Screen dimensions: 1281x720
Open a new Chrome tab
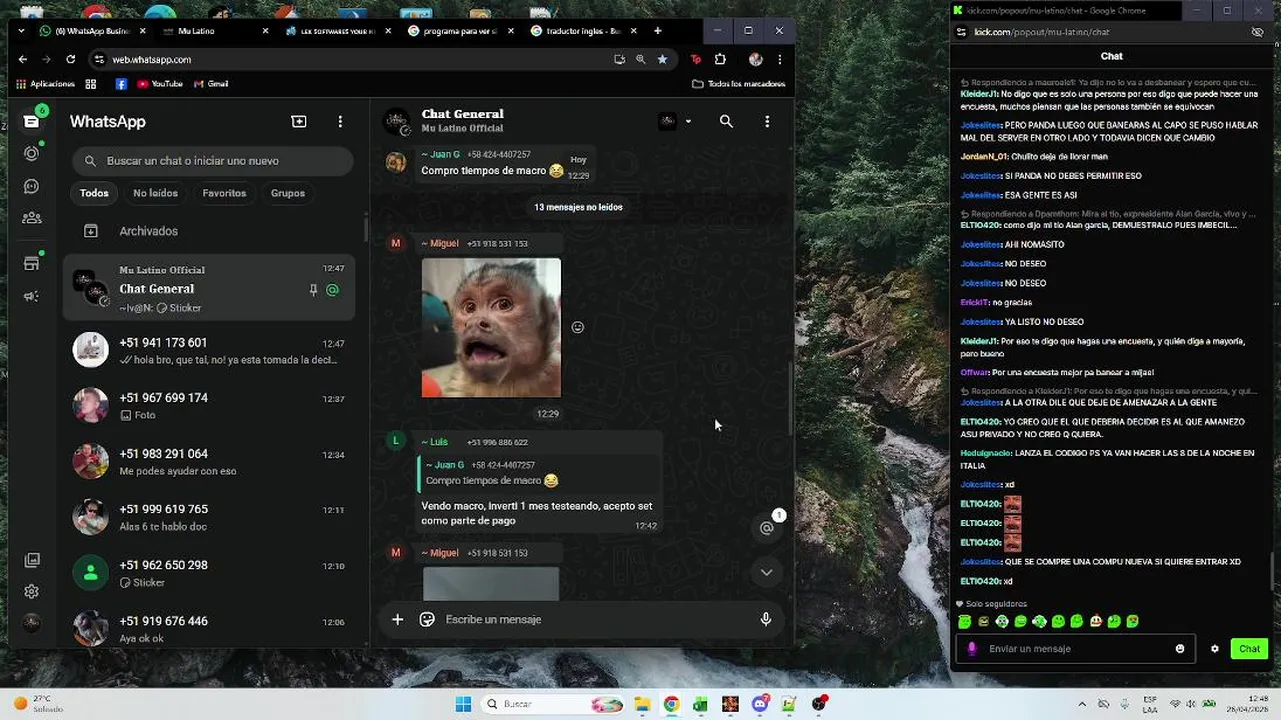point(657,31)
